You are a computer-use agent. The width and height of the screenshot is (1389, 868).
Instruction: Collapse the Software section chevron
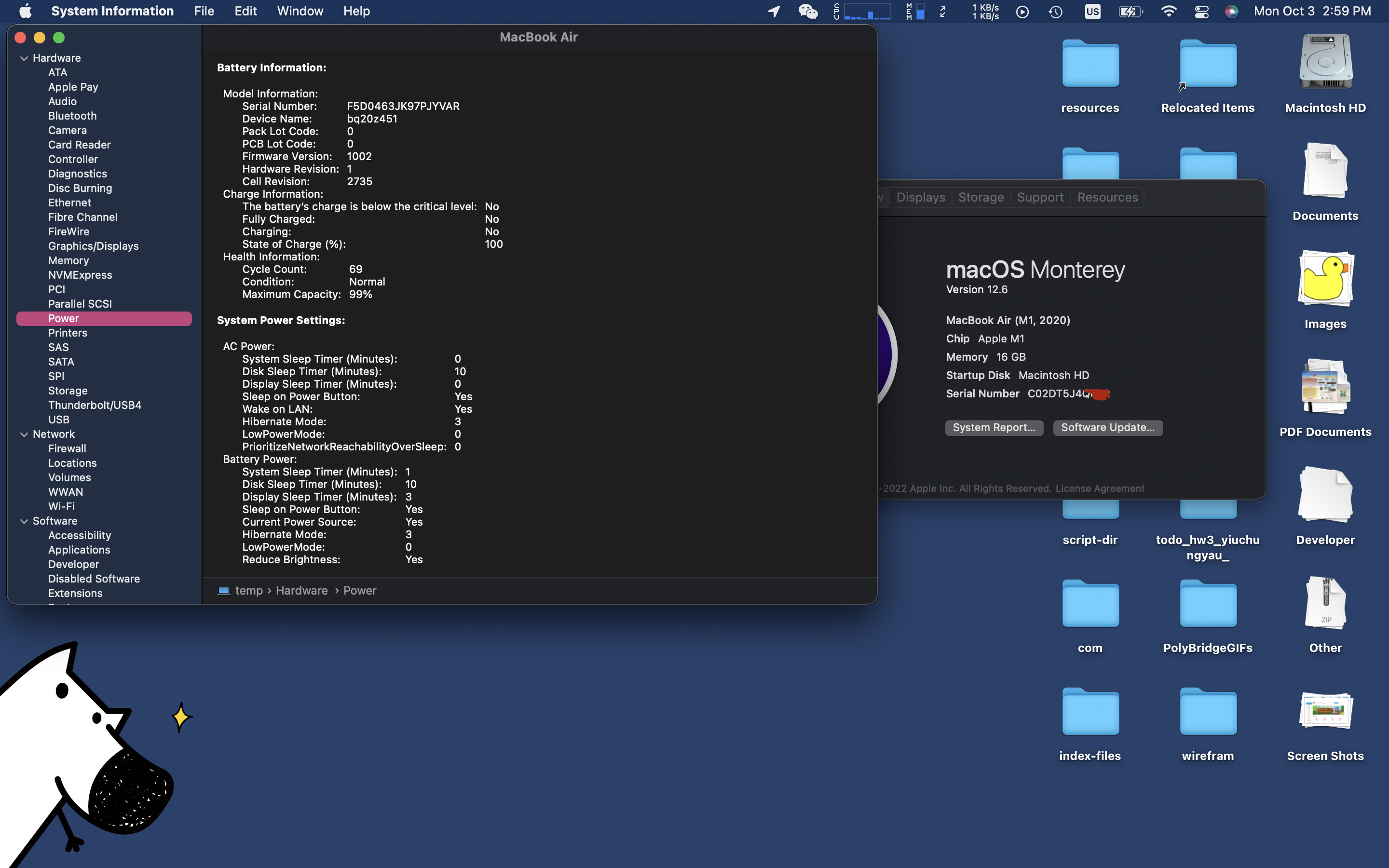tap(24, 521)
